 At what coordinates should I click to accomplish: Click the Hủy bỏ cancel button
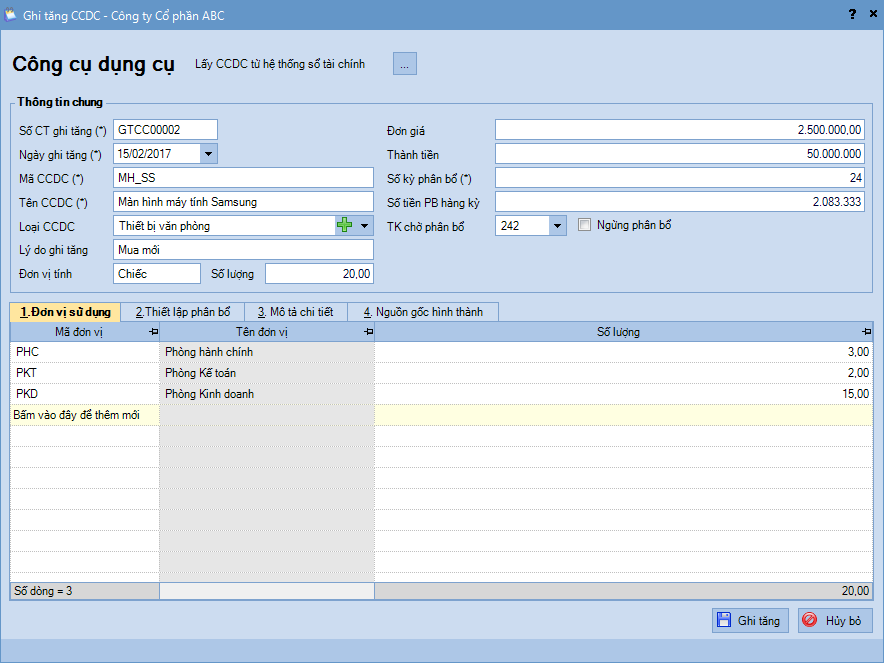835,621
